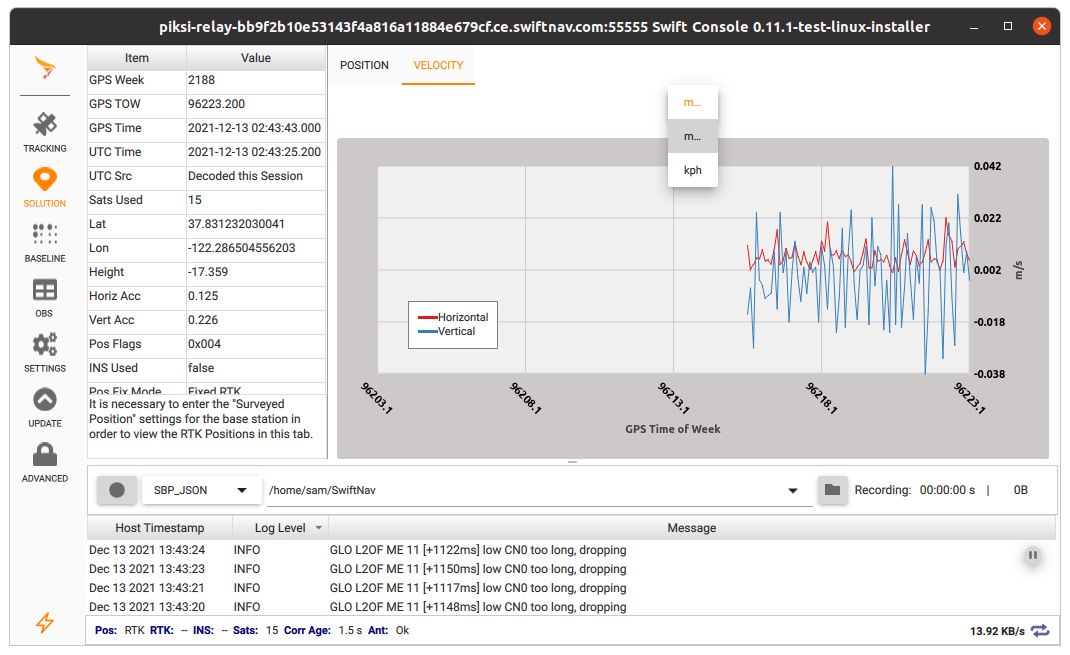Click the 0.042 y-axis tick label

(x=987, y=166)
